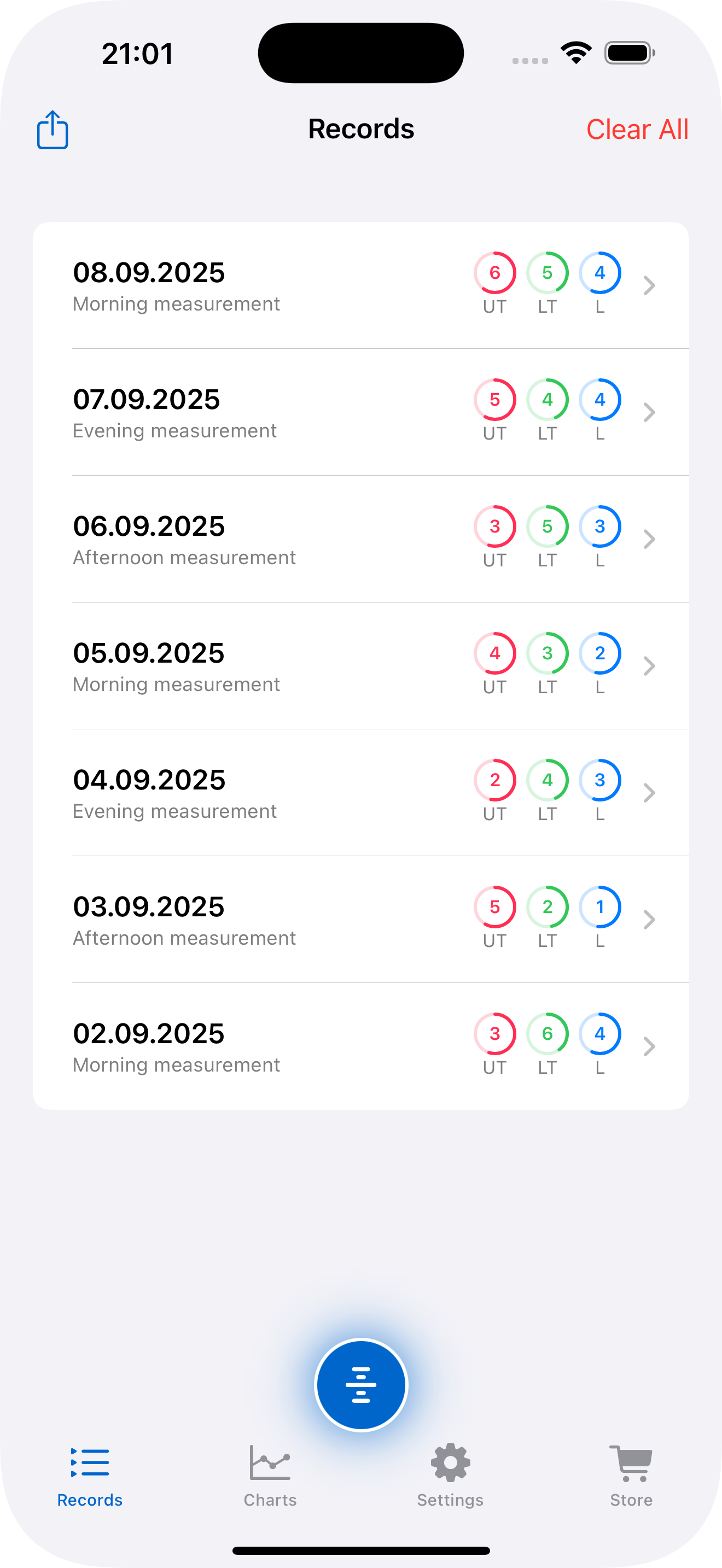The image size is (722, 1568).
Task: Expand the 06.09.2025 record chevron
Action: point(649,539)
